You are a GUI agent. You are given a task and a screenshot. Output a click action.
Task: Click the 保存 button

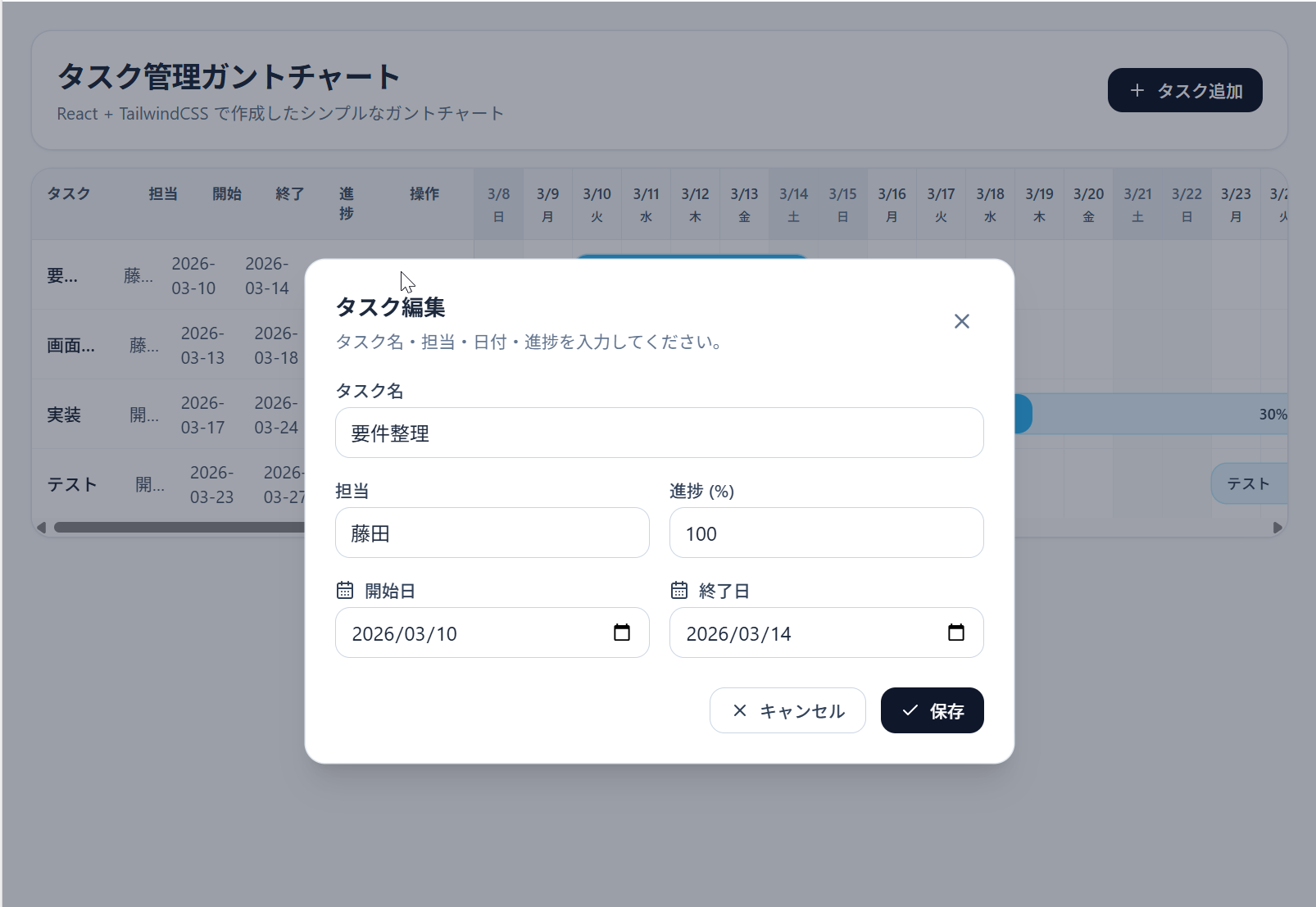[933, 710]
